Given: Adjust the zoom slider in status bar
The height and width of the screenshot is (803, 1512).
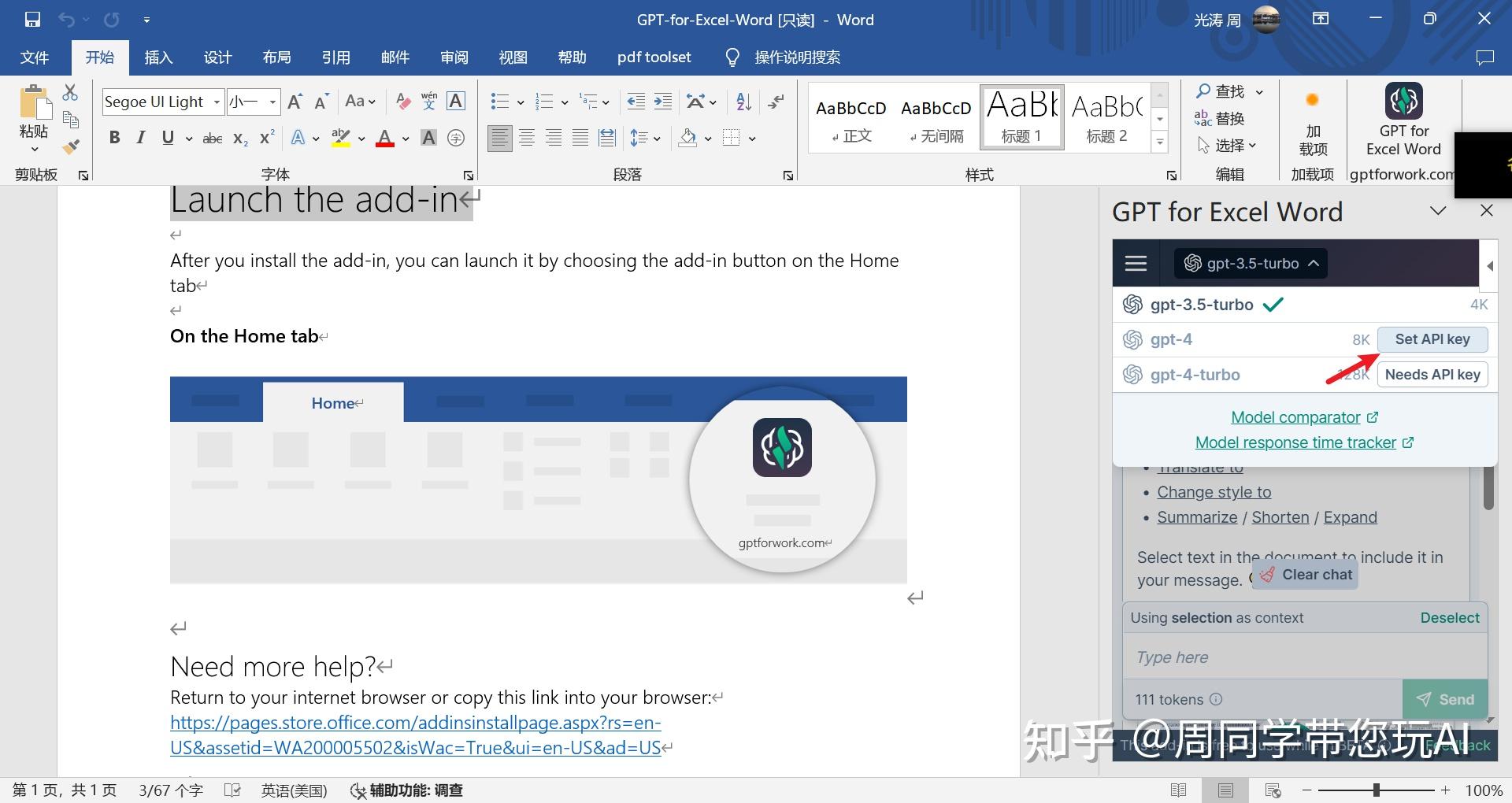Looking at the screenshot, I should 1376,790.
